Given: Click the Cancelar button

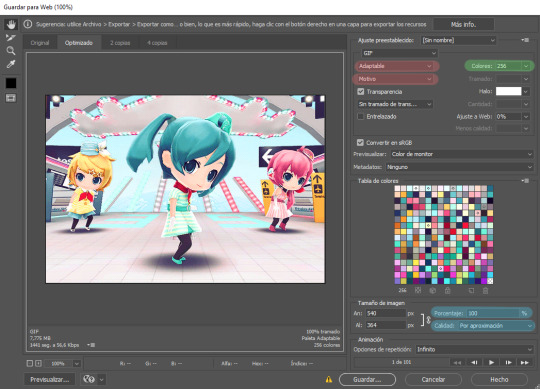Looking at the screenshot, I should pyautogui.click(x=433, y=379).
